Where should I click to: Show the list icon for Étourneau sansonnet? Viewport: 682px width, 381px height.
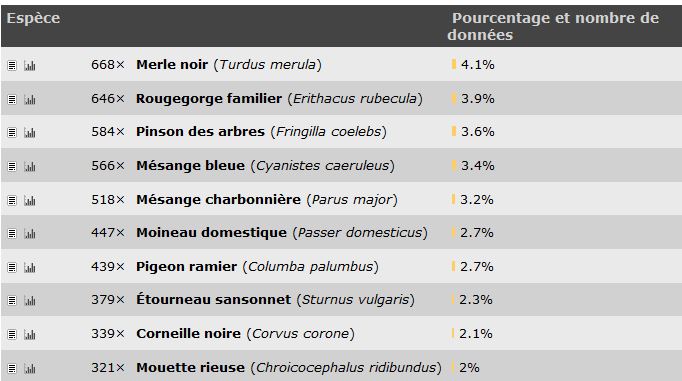coord(12,301)
